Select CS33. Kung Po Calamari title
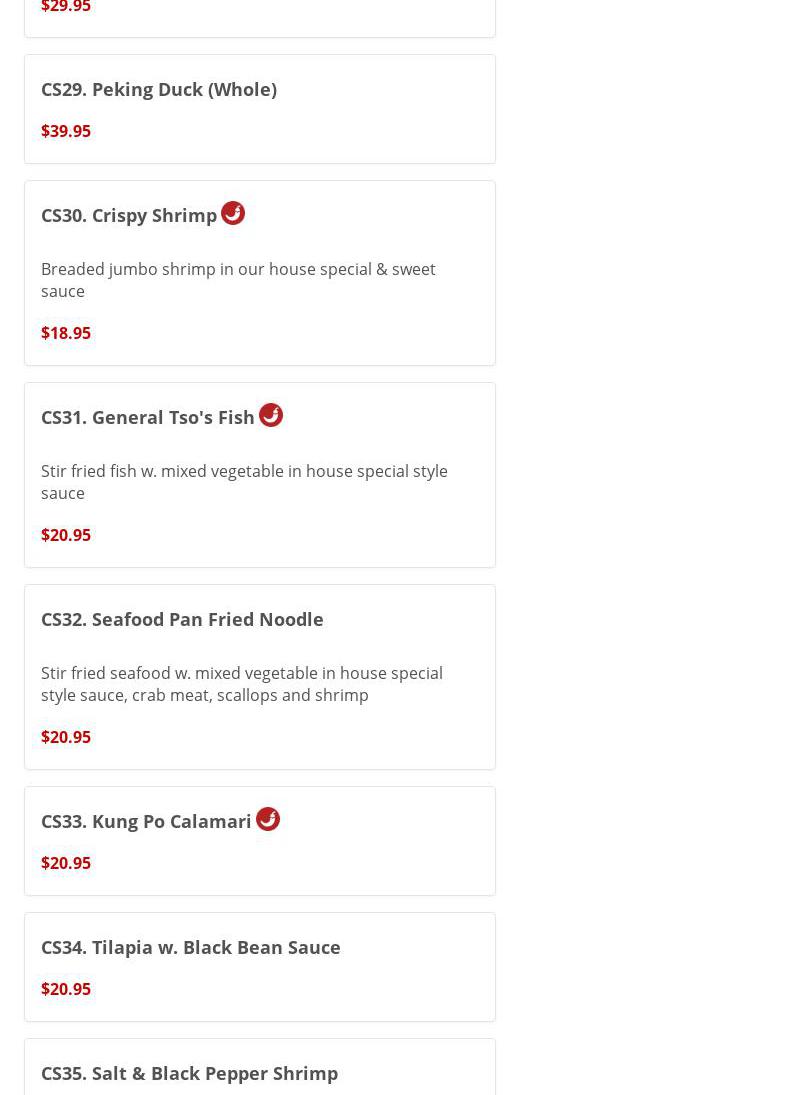The width and height of the screenshot is (785, 1095). (146, 821)
